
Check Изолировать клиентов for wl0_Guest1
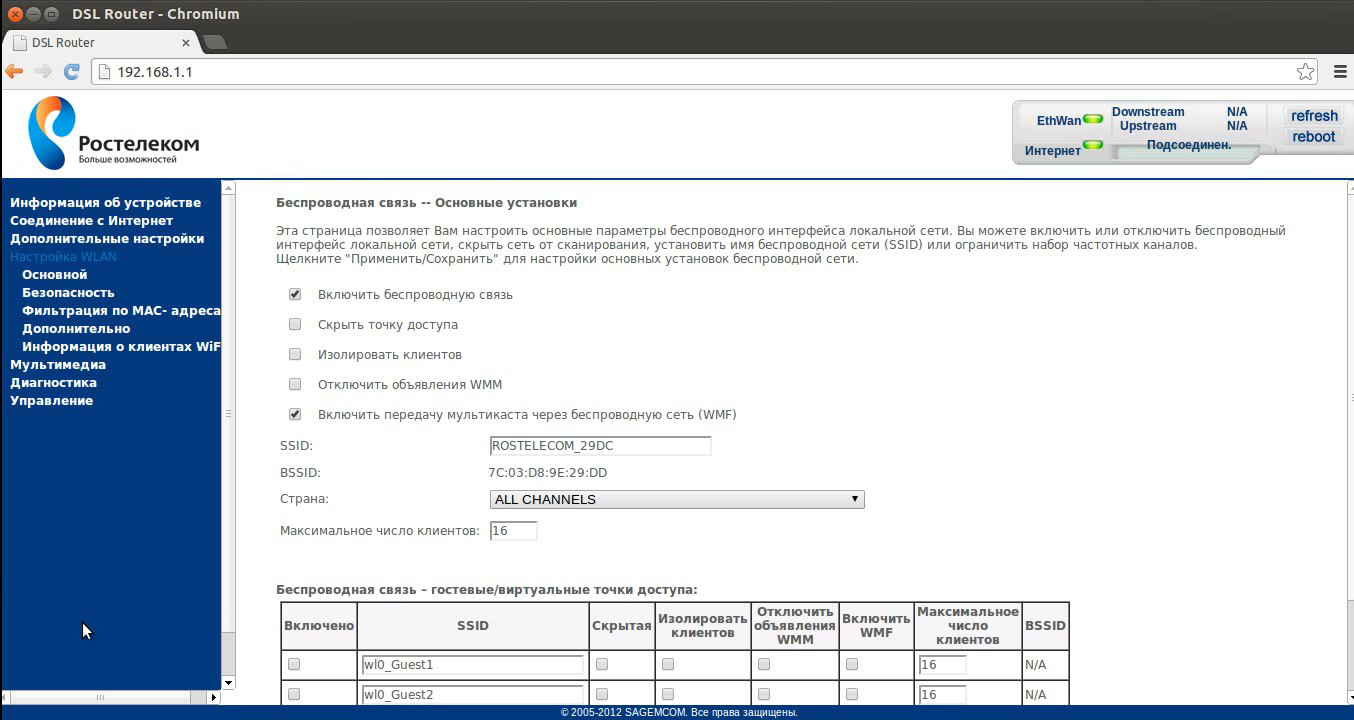pyautogui.click(x=668, y=664)
